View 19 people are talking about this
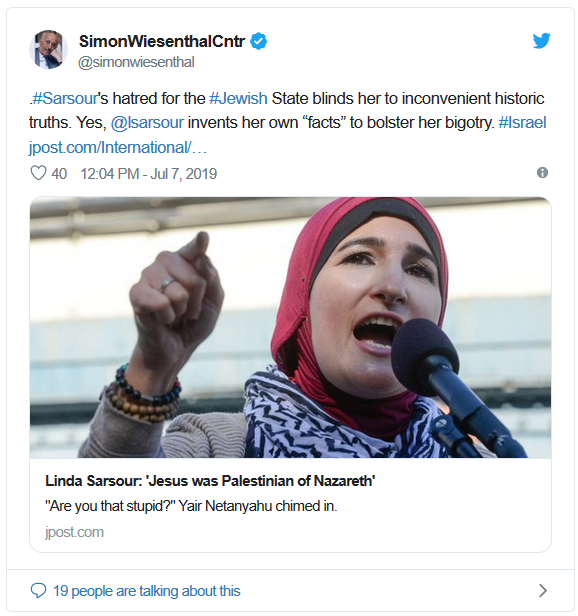This screenshot has width=578, height=616. pyautogui.click(x=147, y=591)
